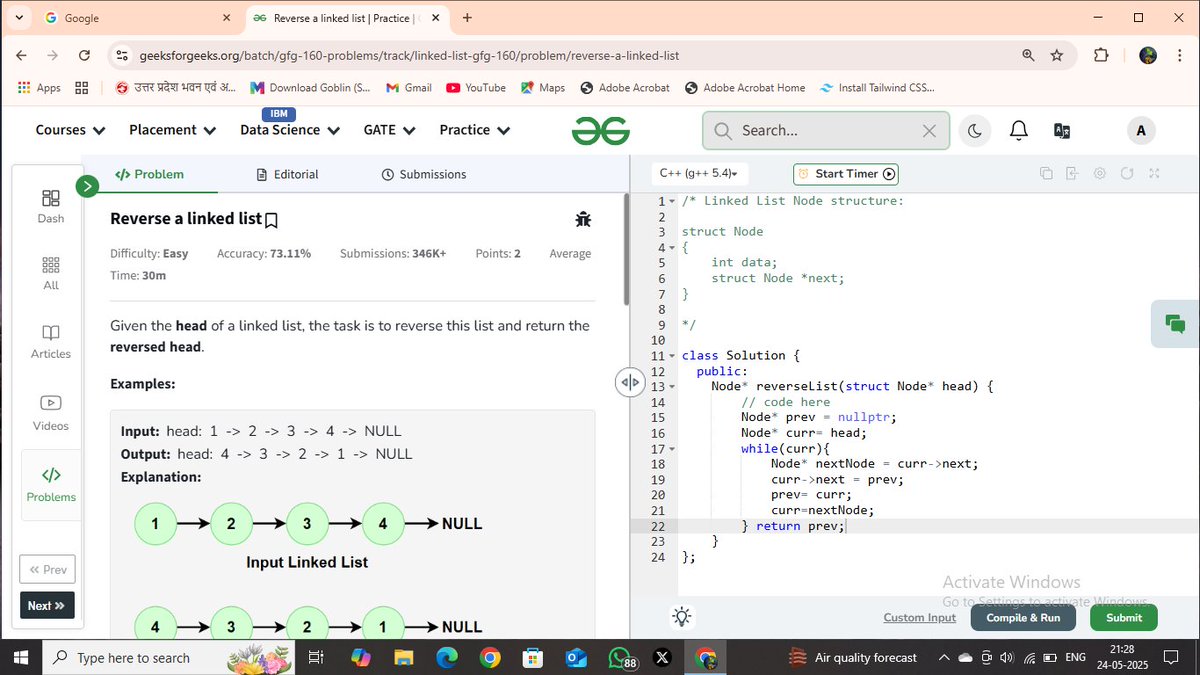Bookmark the Reverse a linked list problem

271,220
